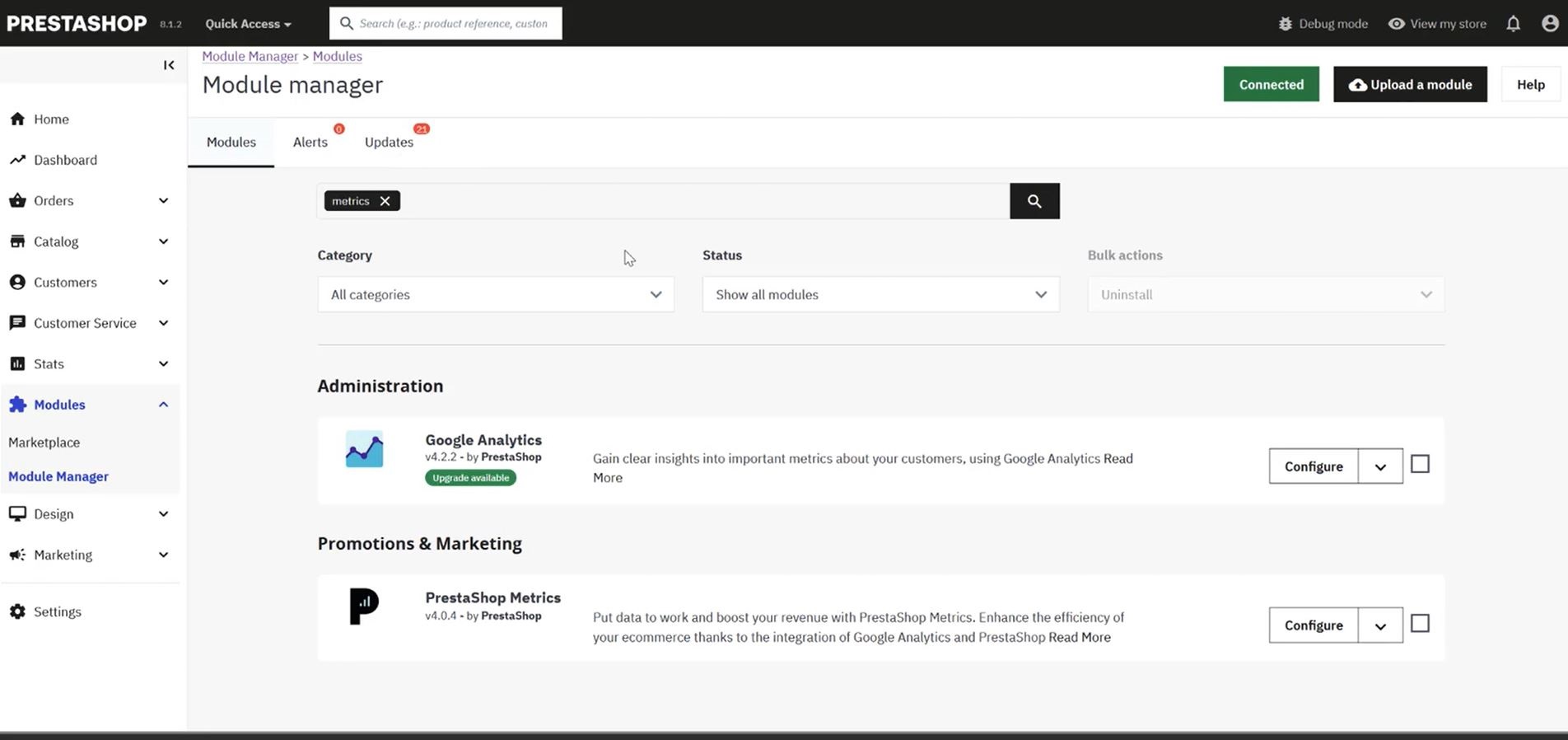Expand the Customer Service menu chevron
Image resolution: width=1568 pixels, height=740 pixels.
(163, 323)
